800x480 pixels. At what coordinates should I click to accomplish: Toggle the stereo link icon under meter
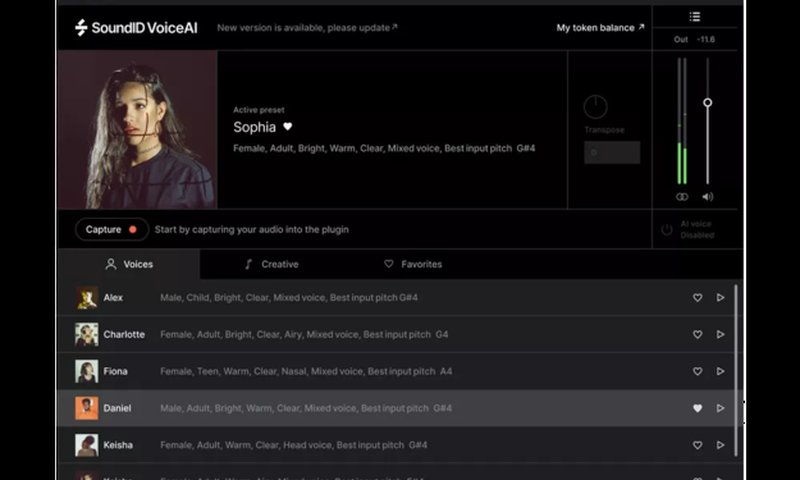pos(682,197)
